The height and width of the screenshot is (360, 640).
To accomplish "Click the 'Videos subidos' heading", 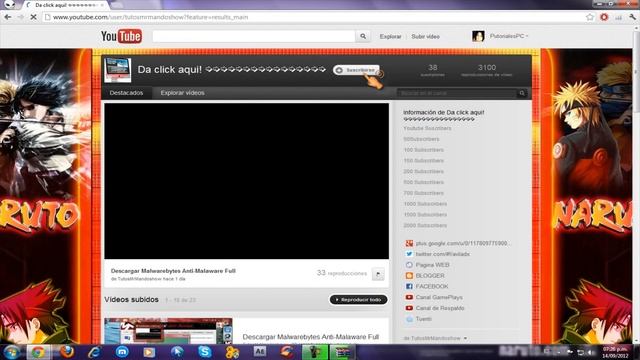I will tap(131, 300).
